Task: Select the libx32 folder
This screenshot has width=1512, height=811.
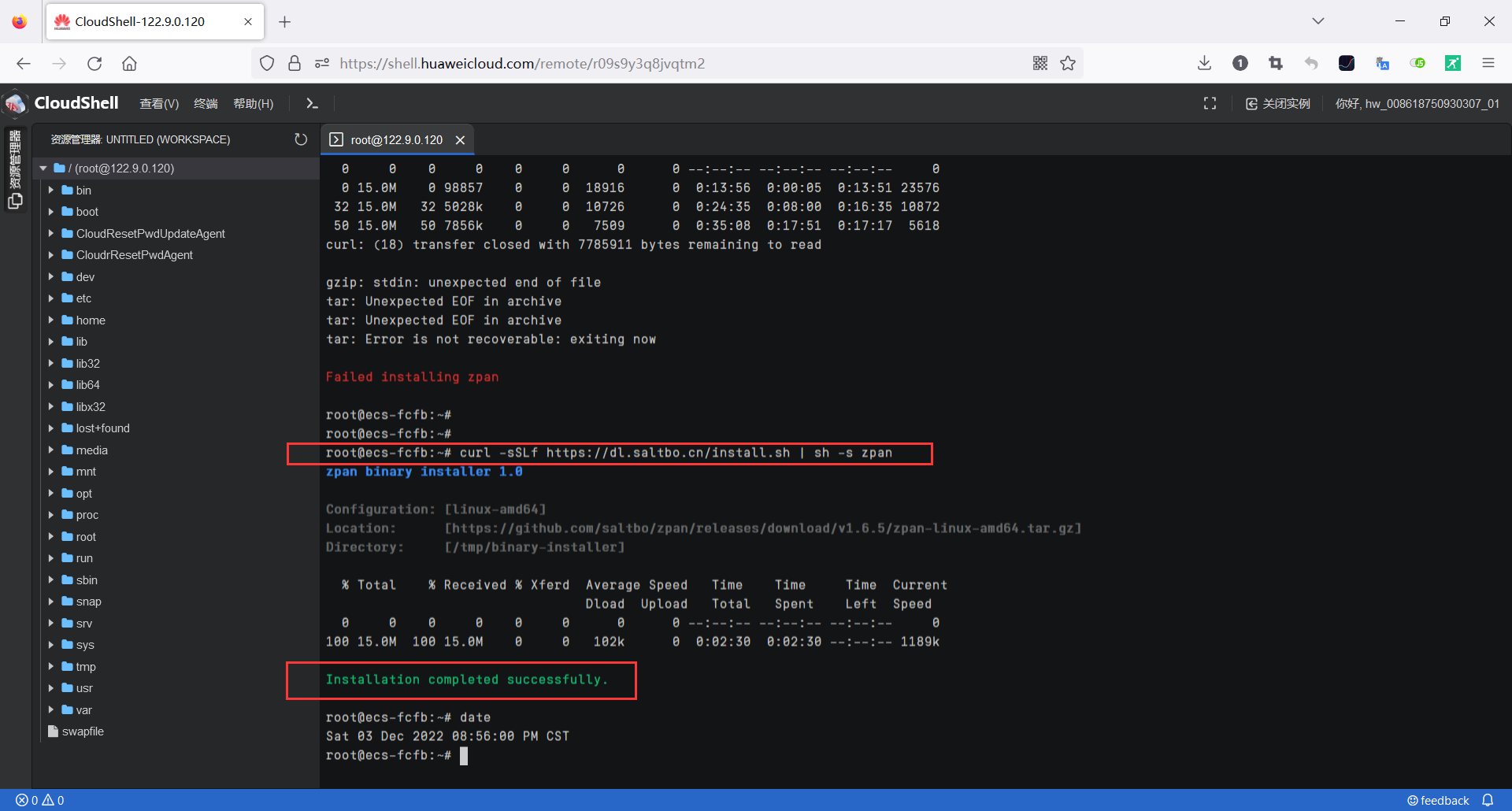Action: point(91,407)
